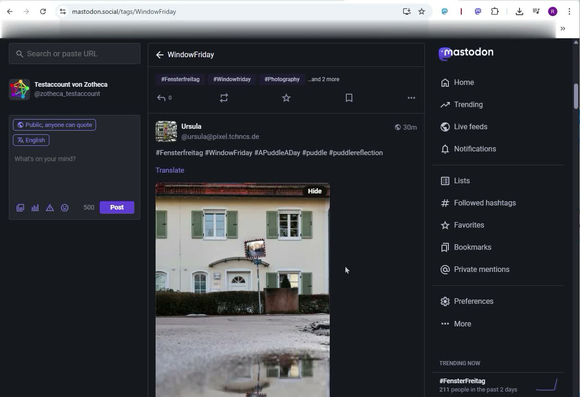Click the purple extension icon in the toolbar
The image size is (580, 397).
tap(478, 11)
